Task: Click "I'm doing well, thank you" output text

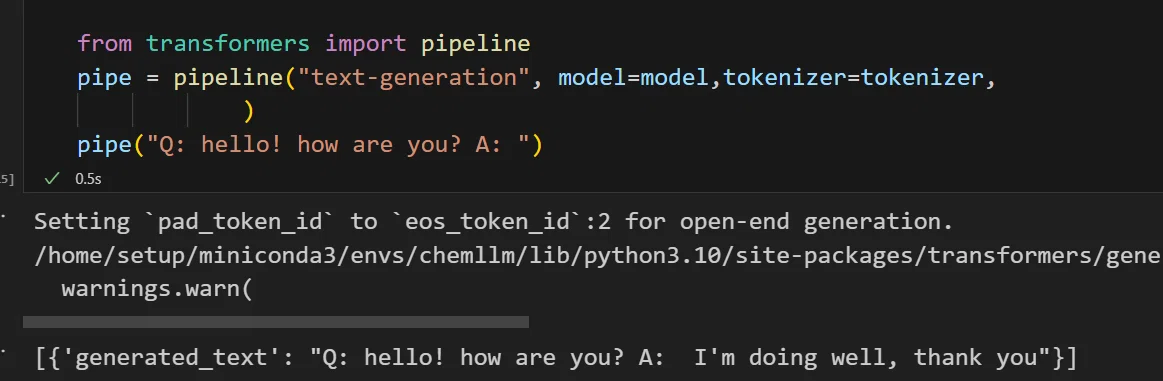Action: 865,358
